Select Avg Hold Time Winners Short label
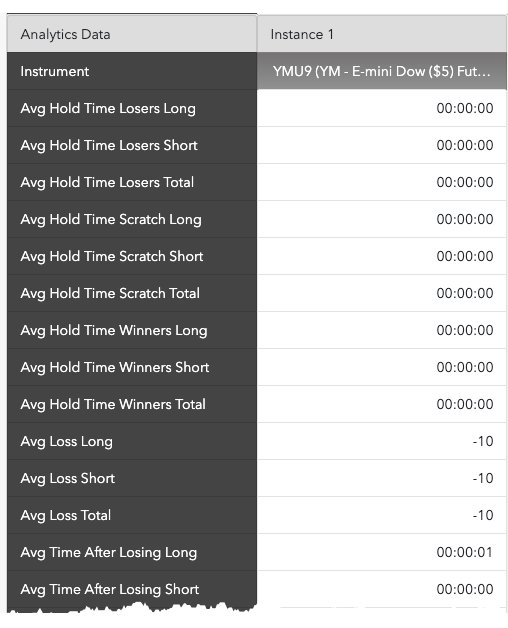508x628 pixels. coord(115,367)
